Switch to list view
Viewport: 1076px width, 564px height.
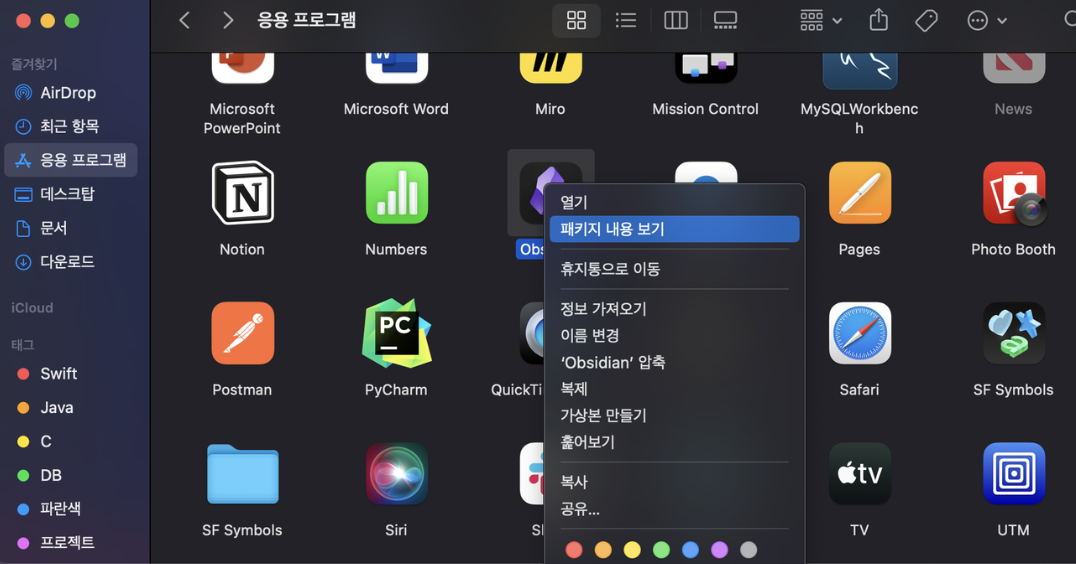(x=626, y=21)
